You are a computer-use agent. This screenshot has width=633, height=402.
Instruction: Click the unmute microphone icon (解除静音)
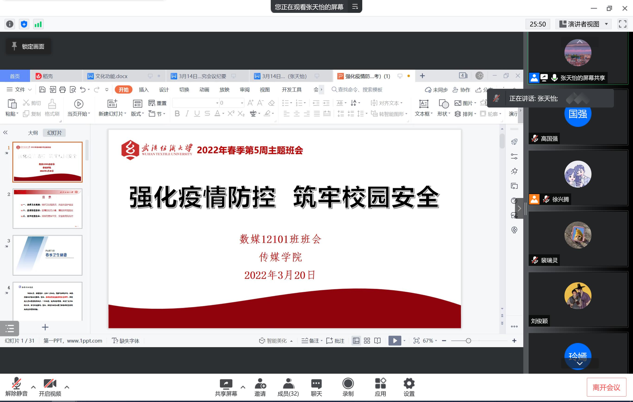[x=16, y=384]
